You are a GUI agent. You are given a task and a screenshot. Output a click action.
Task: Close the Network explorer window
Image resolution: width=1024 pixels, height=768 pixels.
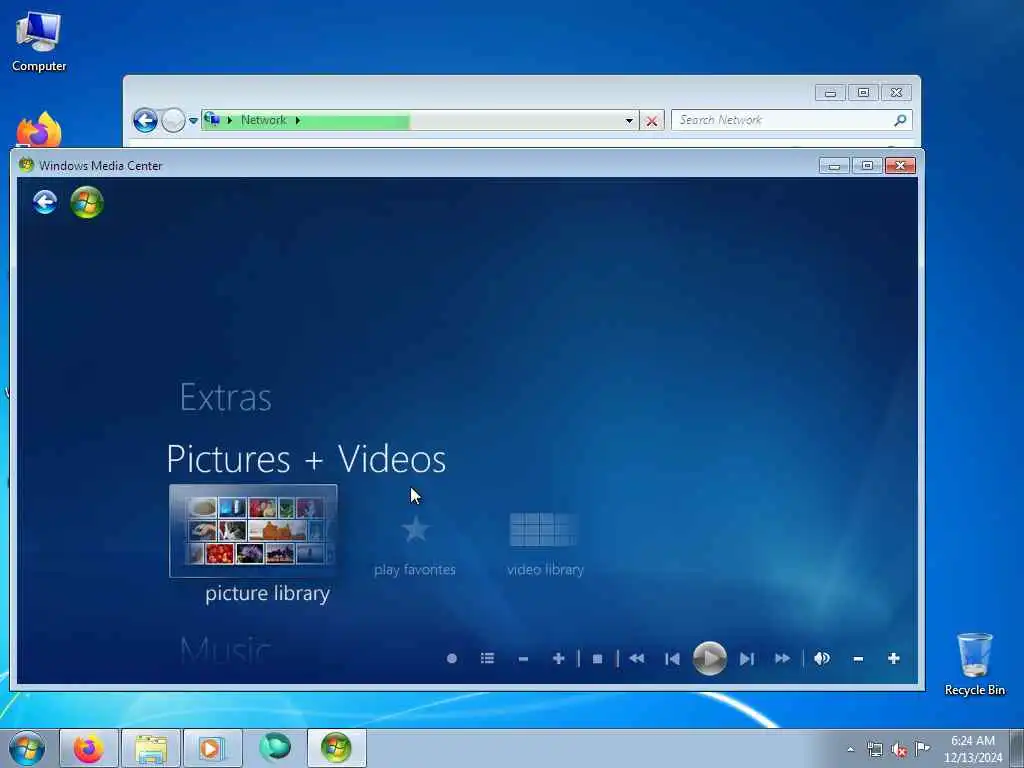coord(897,93)
